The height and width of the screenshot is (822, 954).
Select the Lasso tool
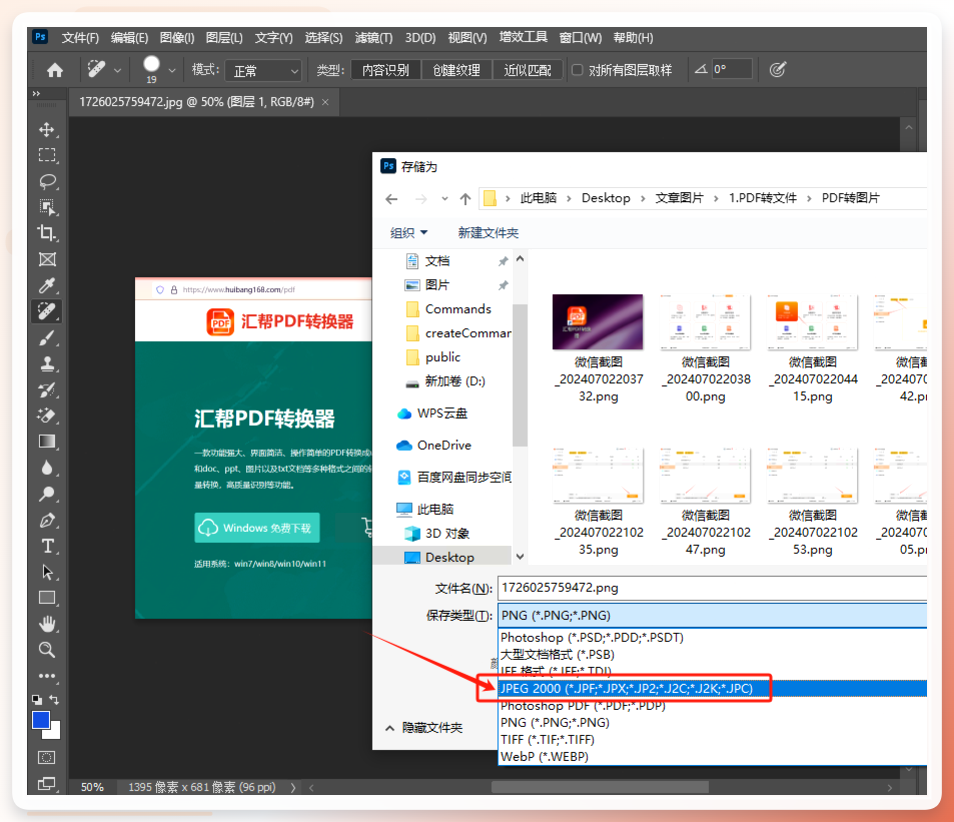(47, 181)
